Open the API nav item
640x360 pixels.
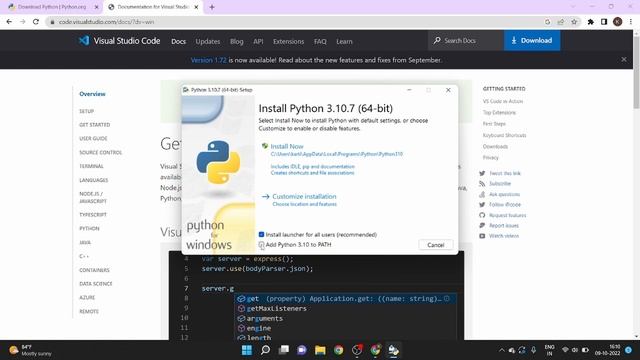tap(258, 41)
